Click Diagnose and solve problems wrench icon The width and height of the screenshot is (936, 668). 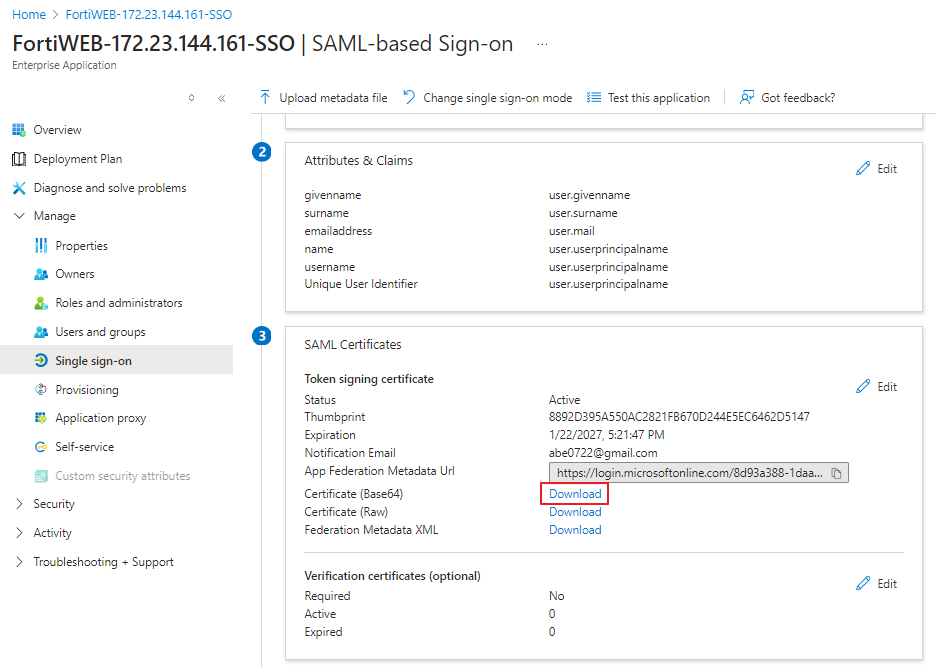coord(18,188)
